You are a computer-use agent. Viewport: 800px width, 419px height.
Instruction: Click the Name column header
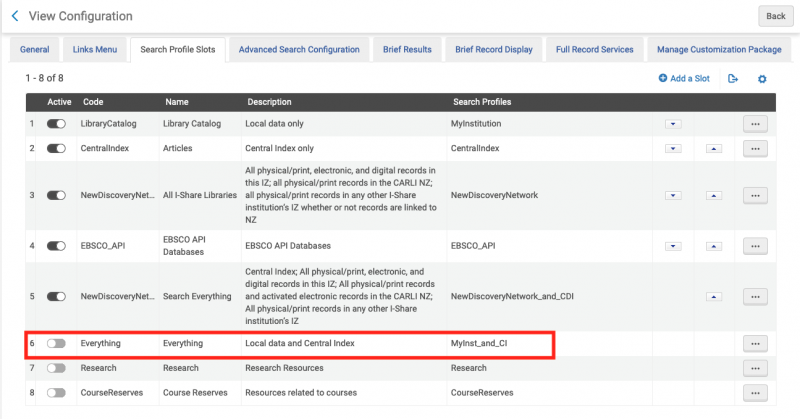[177, 102]
